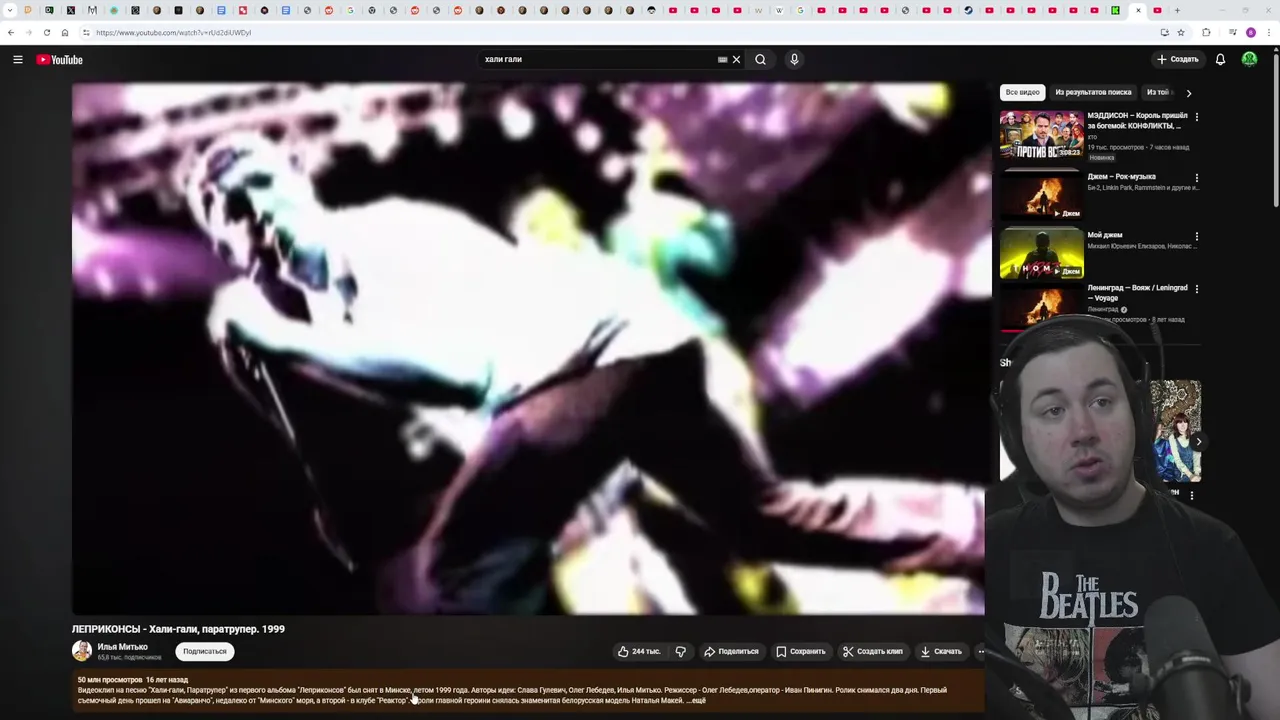Click the main video player area
Viewport: 1280px width, 720px height.
528,348
